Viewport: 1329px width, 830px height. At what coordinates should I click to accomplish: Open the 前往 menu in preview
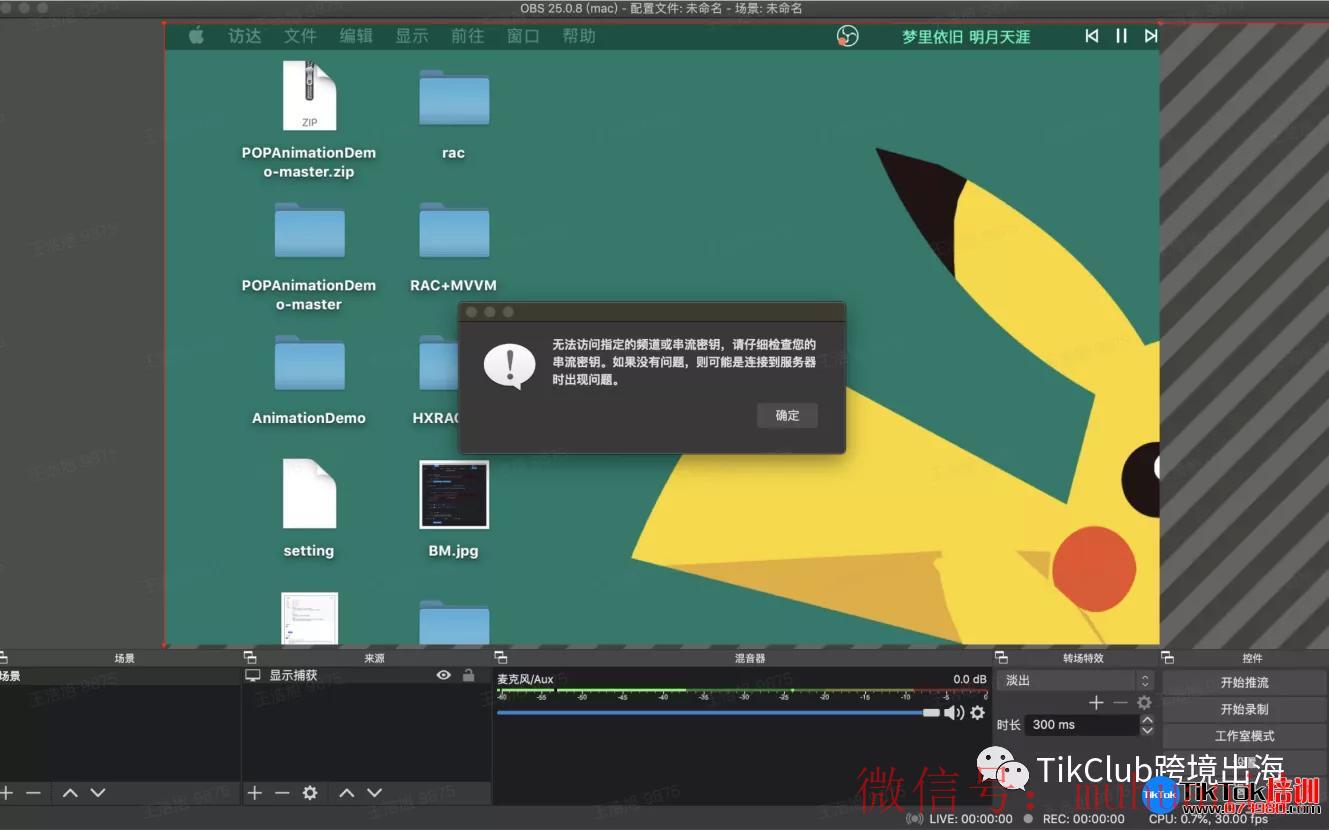click(x=467, y=36)
